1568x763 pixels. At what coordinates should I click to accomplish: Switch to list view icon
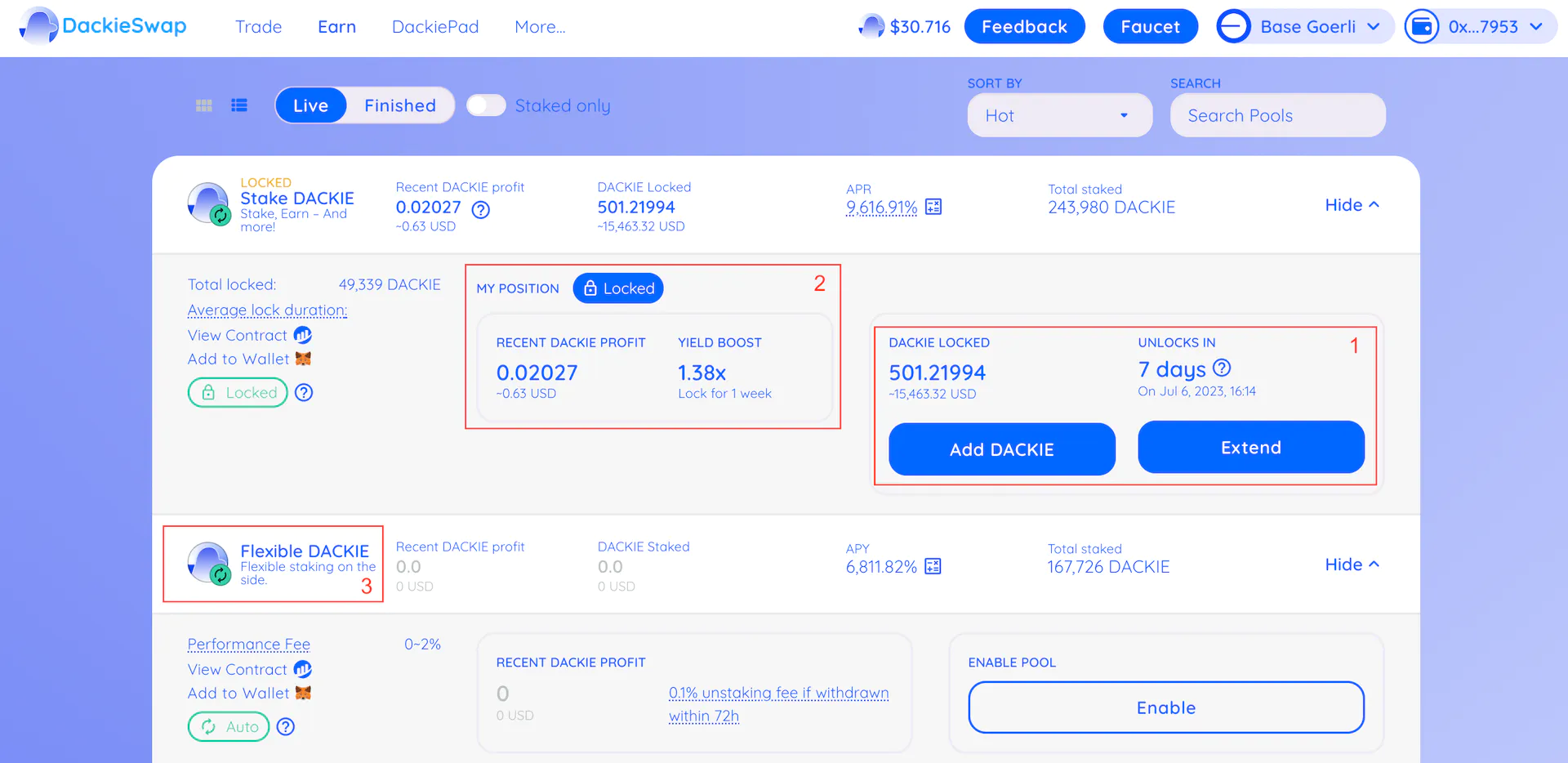tap(239, 105)
